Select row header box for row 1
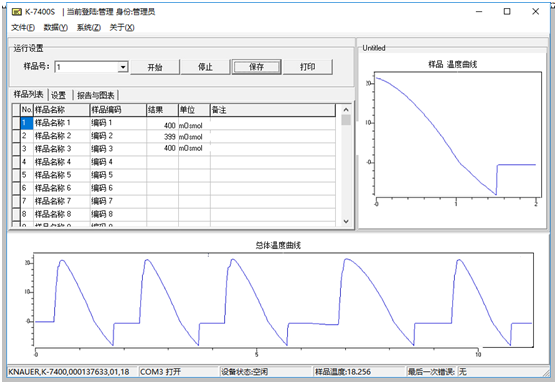This screenshot has width=557, height=384. point(16,123)
